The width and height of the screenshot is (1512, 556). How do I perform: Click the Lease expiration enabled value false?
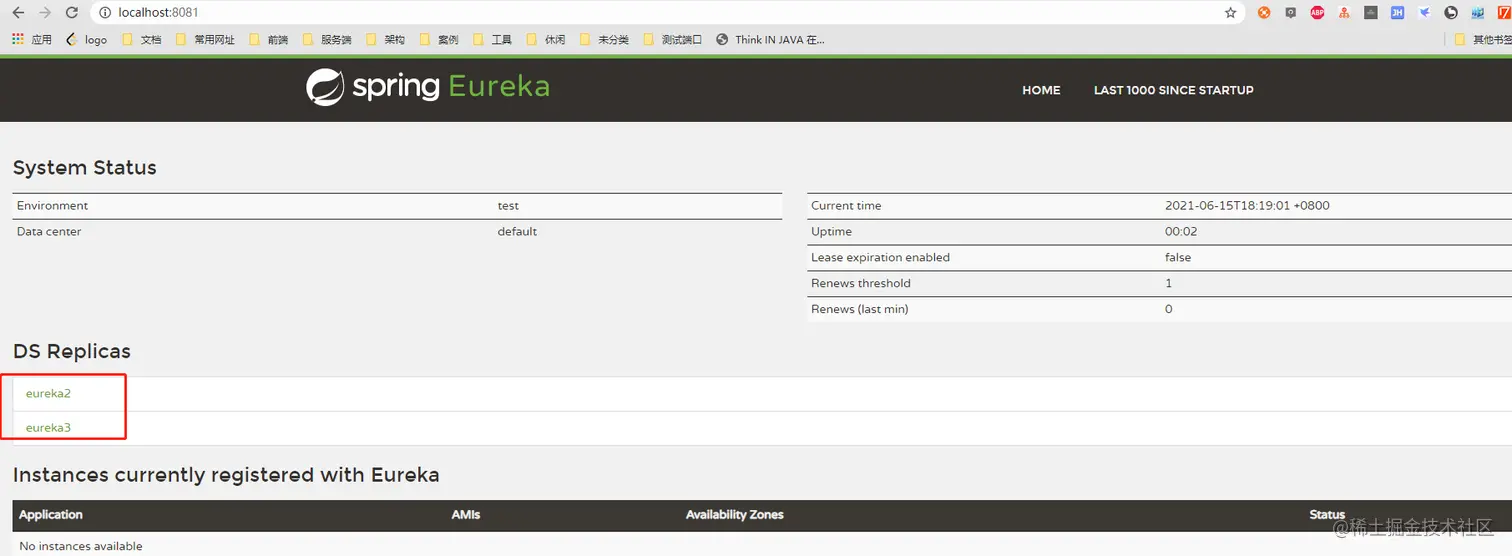1178,258
